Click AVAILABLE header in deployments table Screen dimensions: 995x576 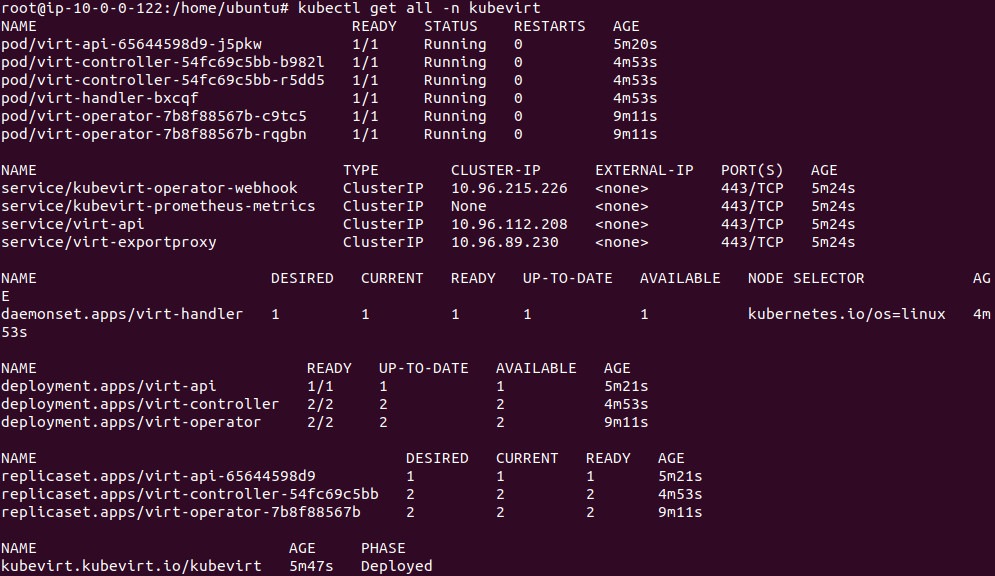[536, 369]
